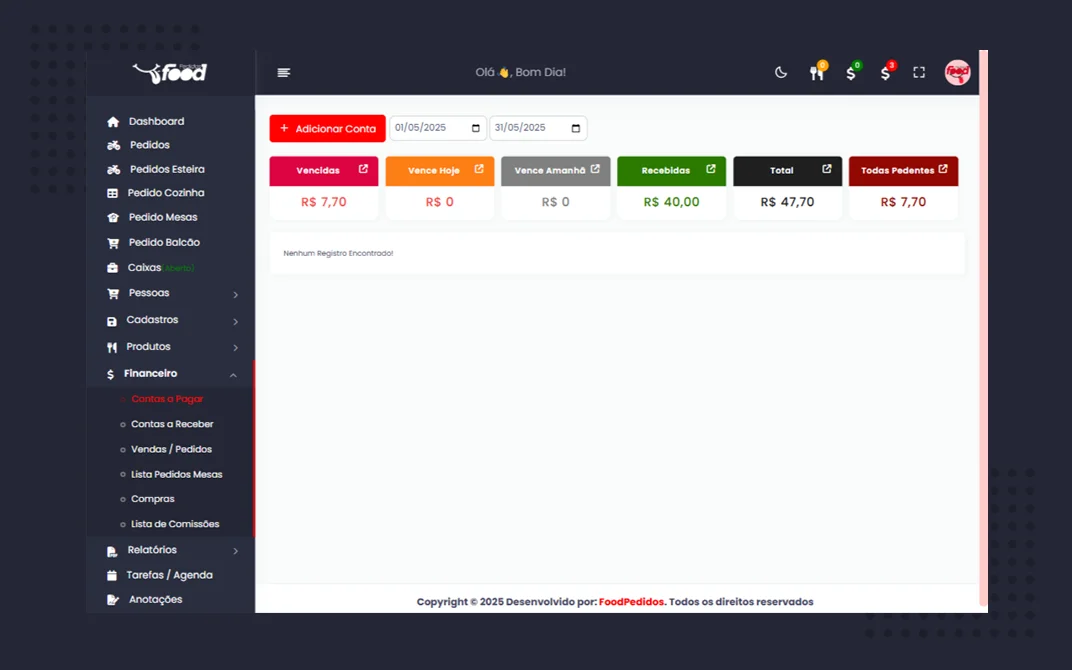Click the Pedido Cozinha table icon
Viewport: 1072px width, 670px height.
(x=112, y=193)
